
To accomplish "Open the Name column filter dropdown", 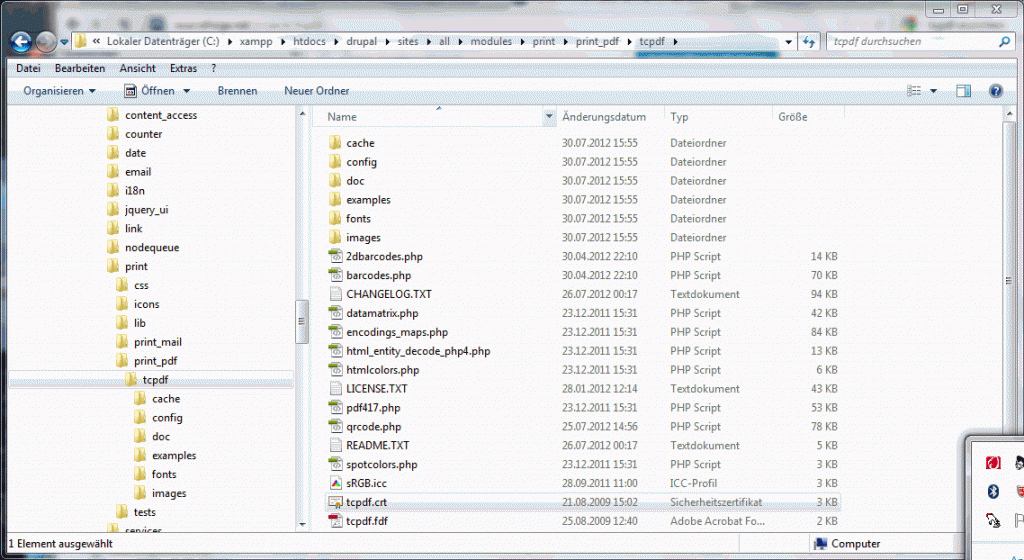I will [548, 117].
